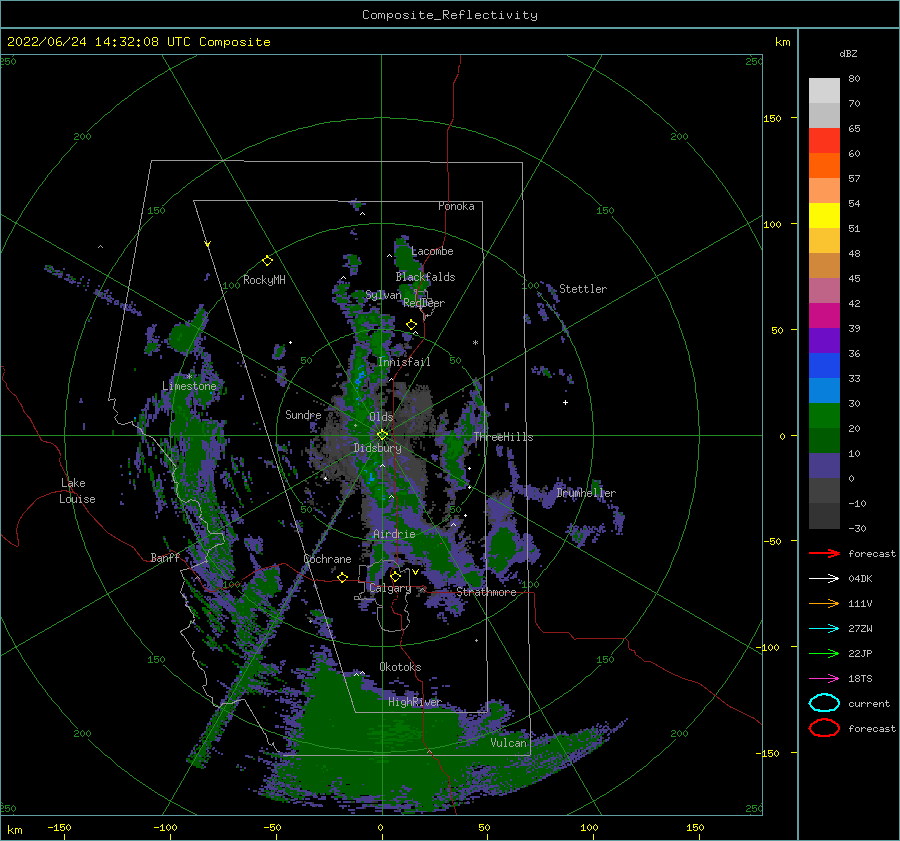Click the blue 36-33 dBZ color swatch
Screen dimensions: 900x841
coord(824,366)
